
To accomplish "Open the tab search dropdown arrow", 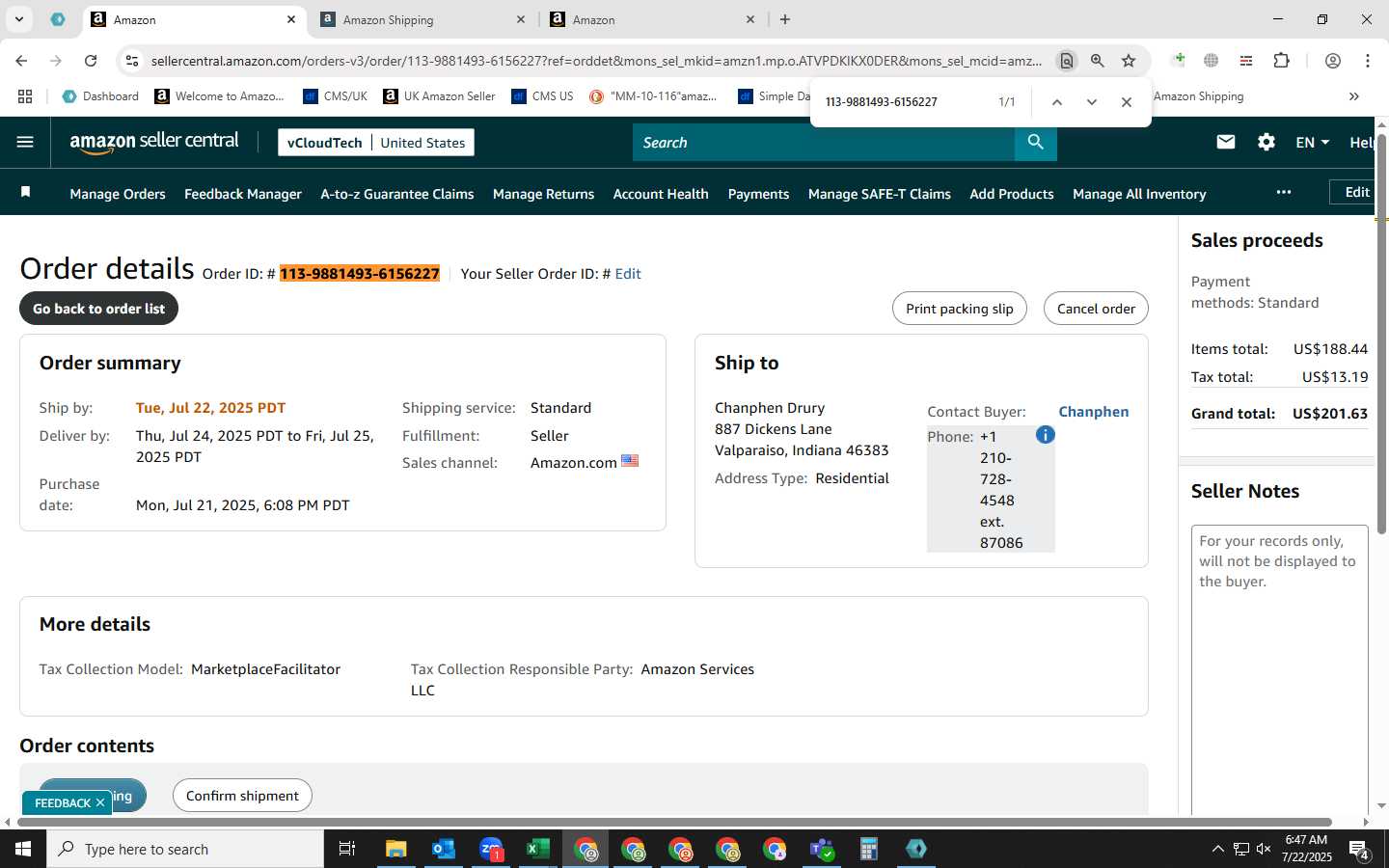I will pyautogui.click(x=18, y=19).
